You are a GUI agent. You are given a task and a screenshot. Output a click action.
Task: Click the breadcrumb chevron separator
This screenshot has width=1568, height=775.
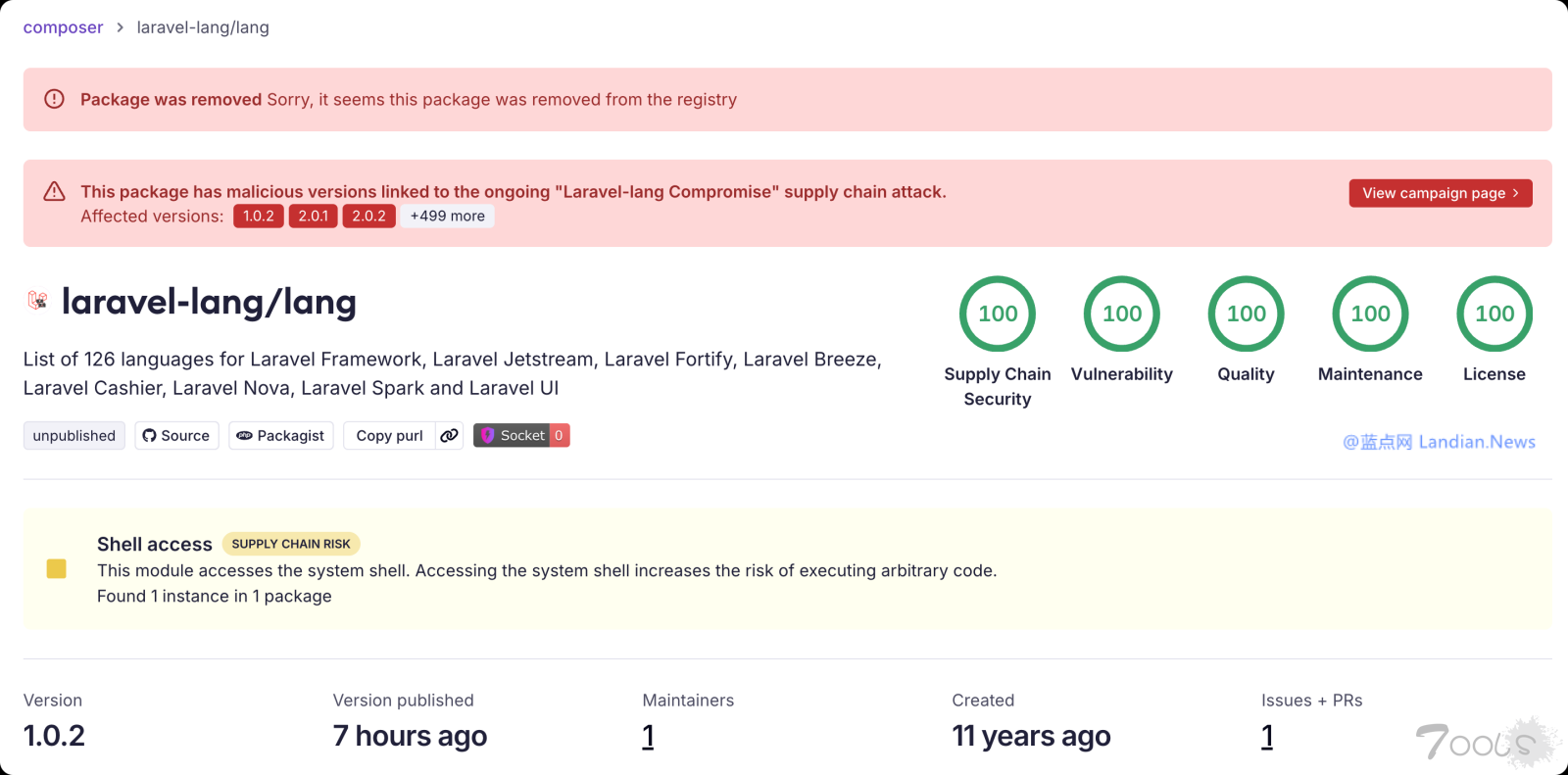point(120,27)
